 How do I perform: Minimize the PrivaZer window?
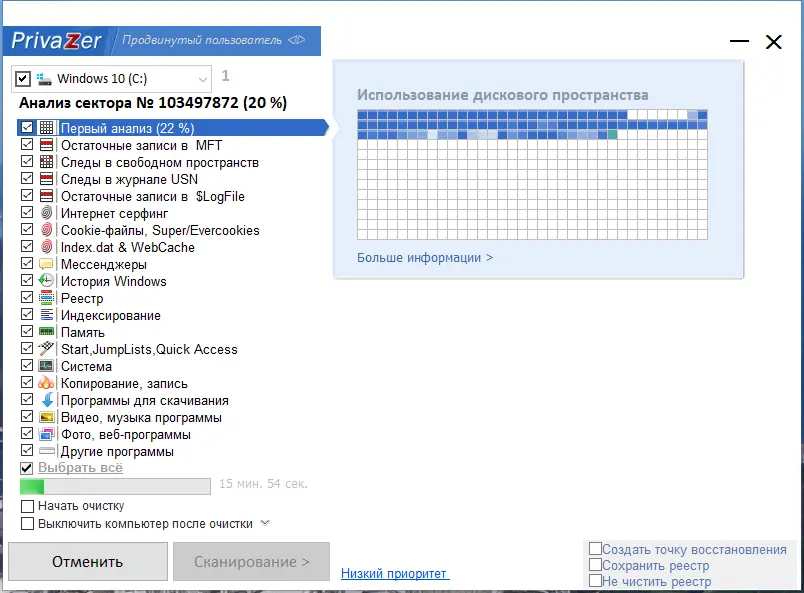739,41
